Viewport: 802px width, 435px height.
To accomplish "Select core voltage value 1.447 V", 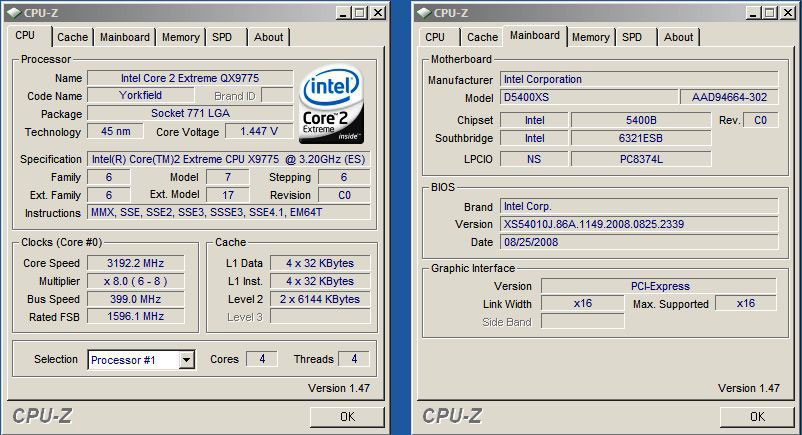I will coord(259,132).
